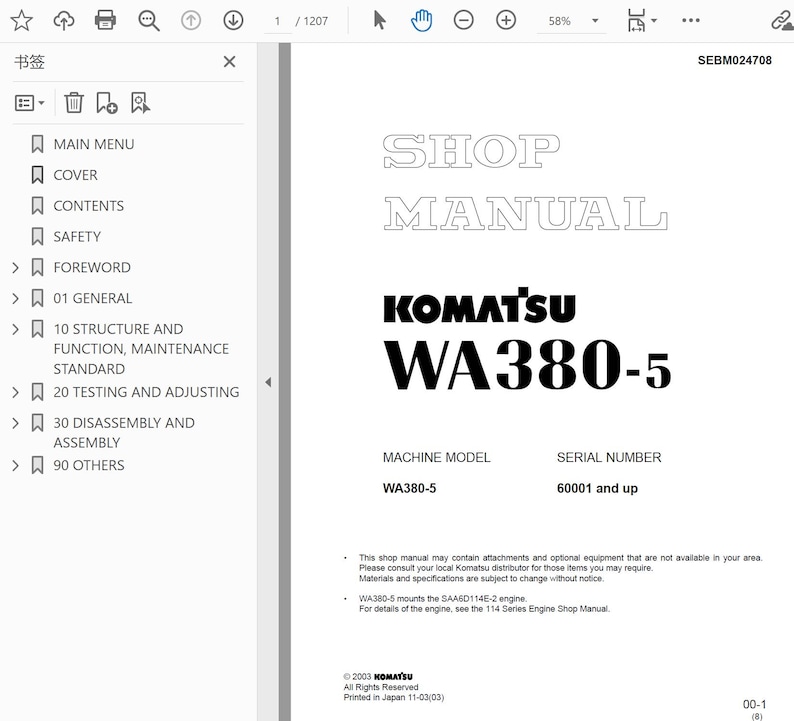Zoom in with the plus button
The height and width of the screenshot is (721, 794).
(x=506, y=21)
